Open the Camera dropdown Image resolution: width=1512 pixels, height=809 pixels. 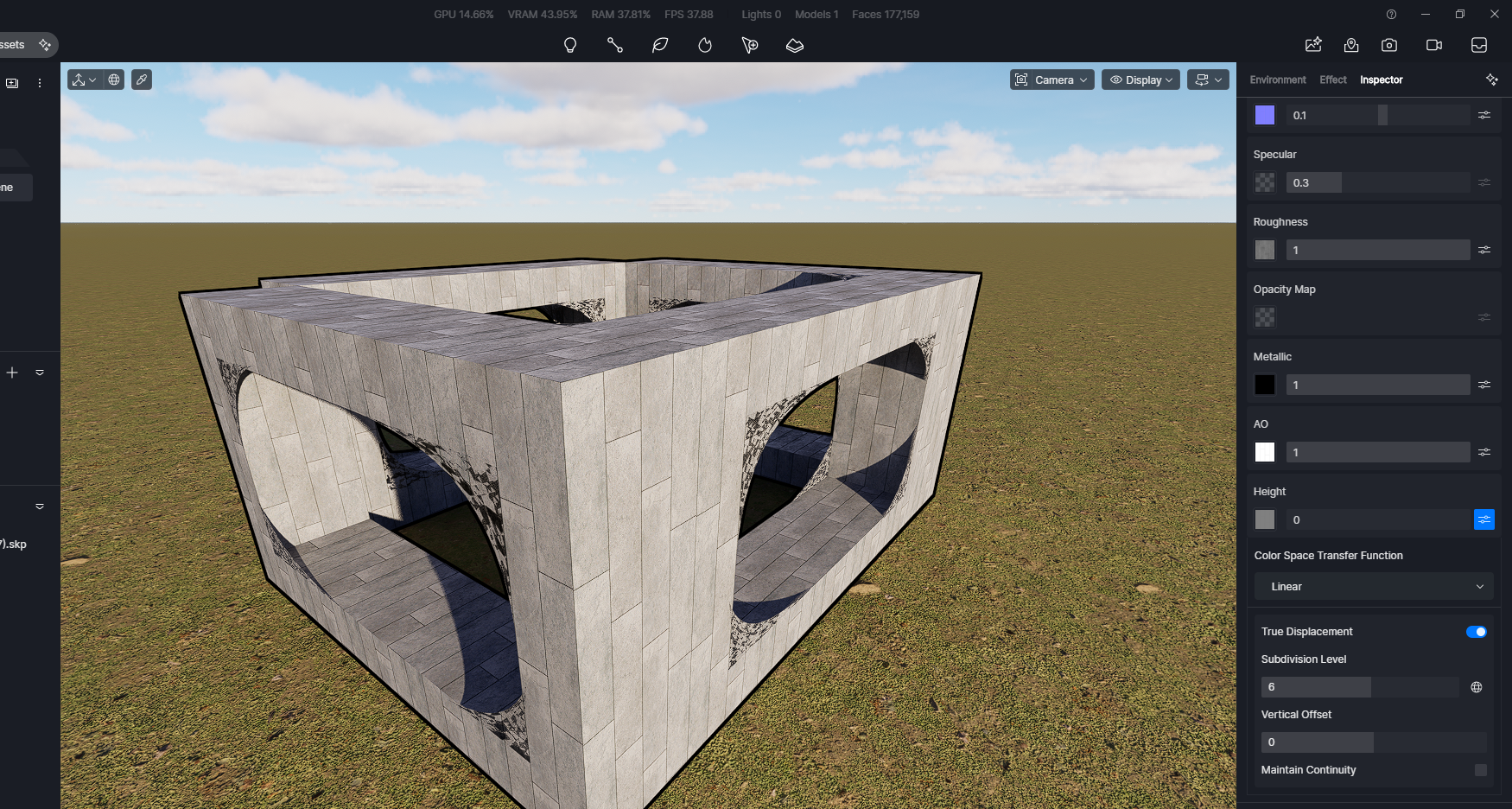[x=1052, y=80]
